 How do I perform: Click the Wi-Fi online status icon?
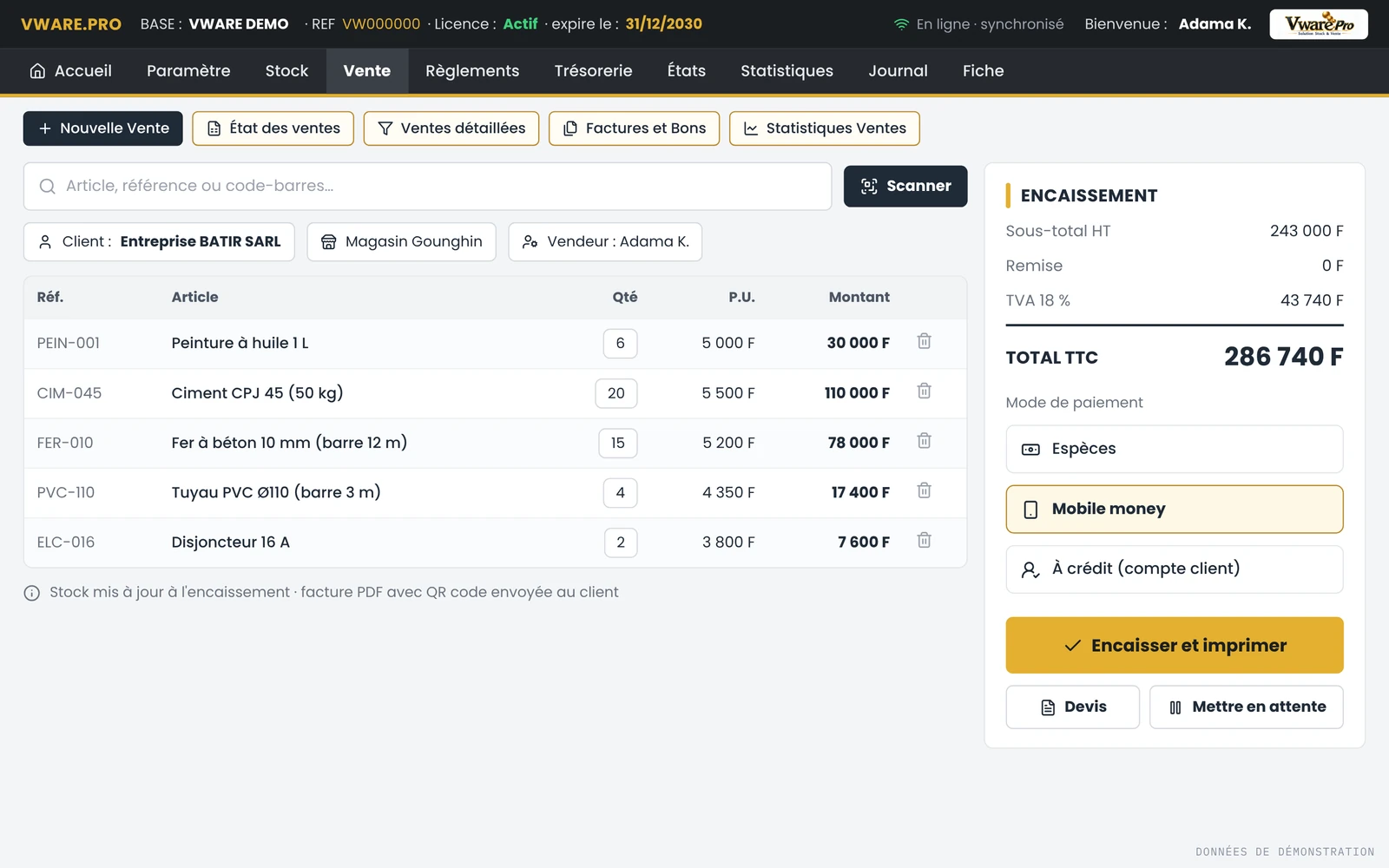(x=901, y=24)
